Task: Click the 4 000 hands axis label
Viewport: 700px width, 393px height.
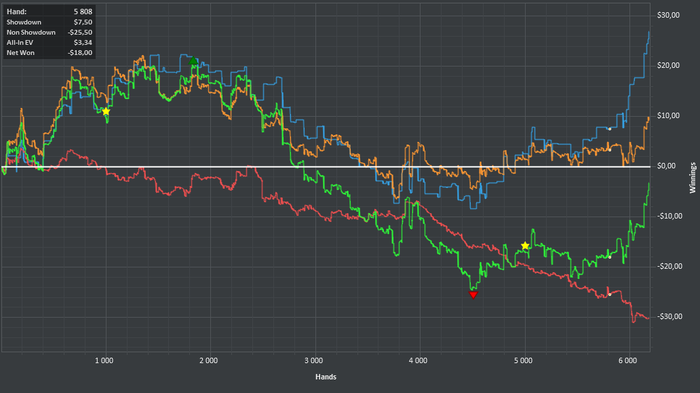Action: (x=418, y=361)
